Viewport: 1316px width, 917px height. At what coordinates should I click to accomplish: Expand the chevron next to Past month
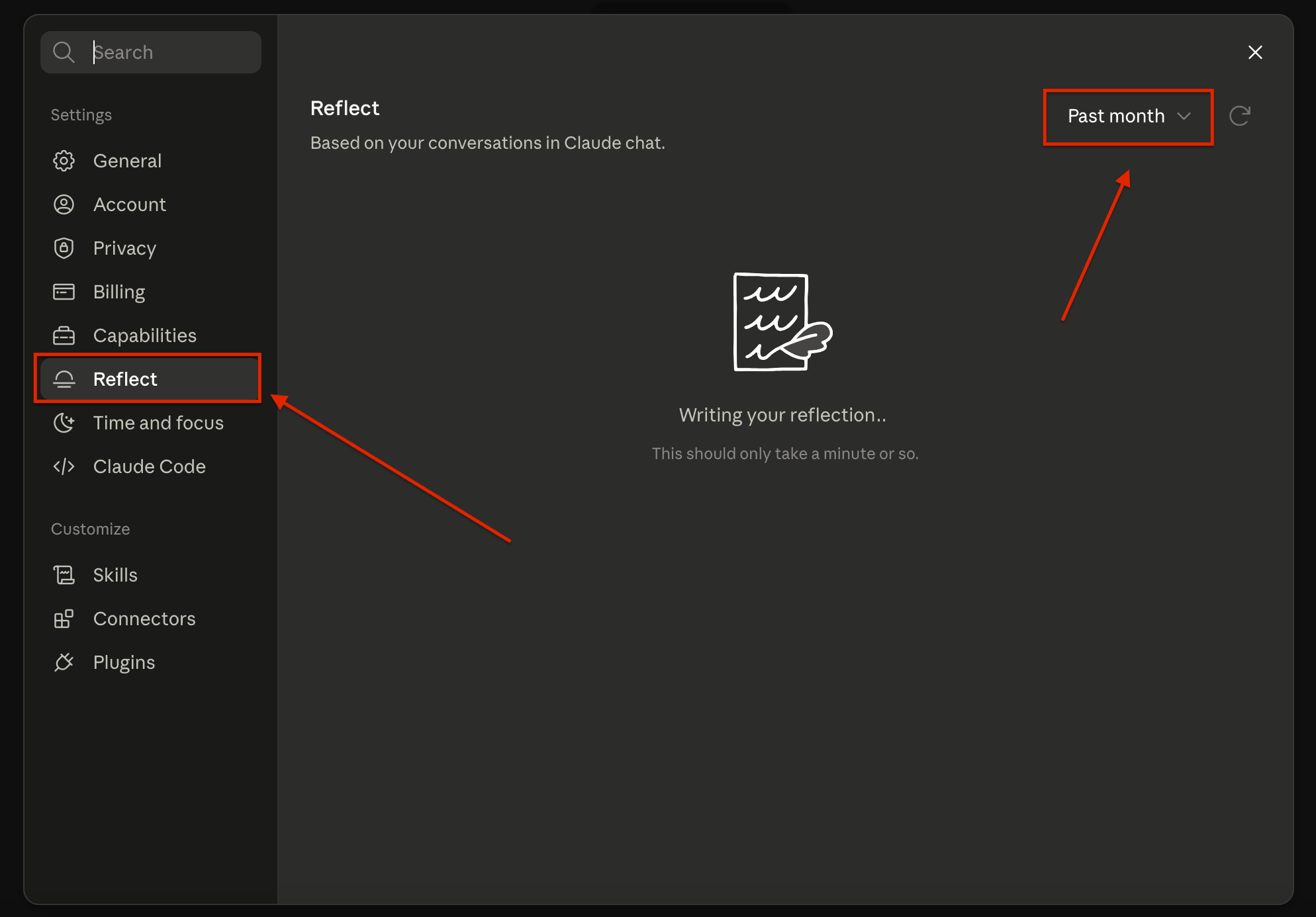point(1184,116)
